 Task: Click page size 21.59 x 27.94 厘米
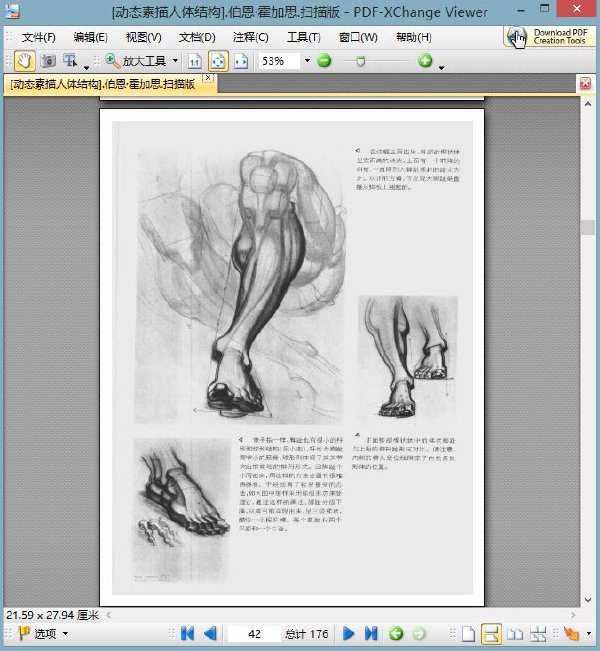click(52, 615)
